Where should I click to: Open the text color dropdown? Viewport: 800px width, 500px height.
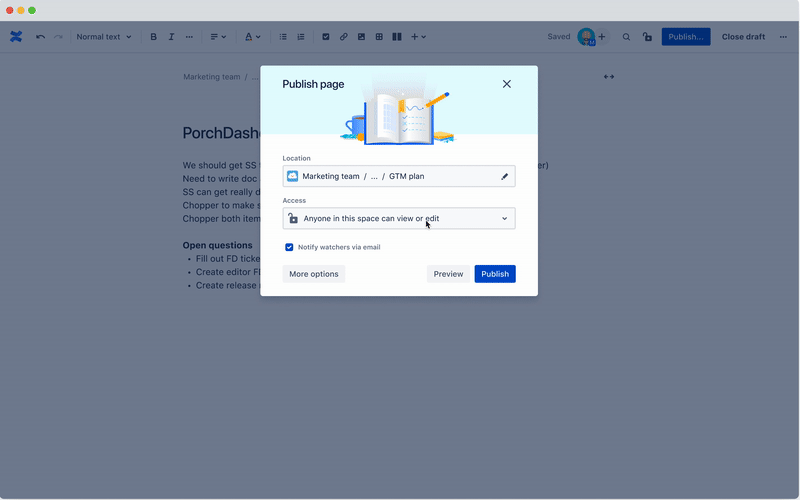point(253,37)
